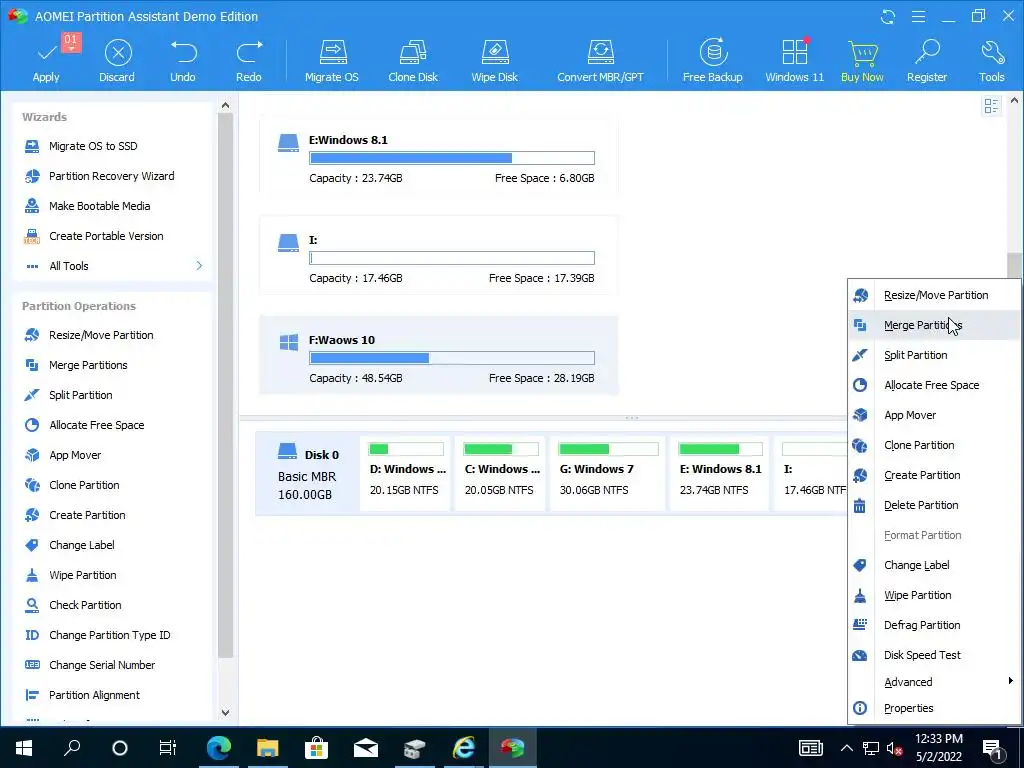Open Windows Start menu

24,748
